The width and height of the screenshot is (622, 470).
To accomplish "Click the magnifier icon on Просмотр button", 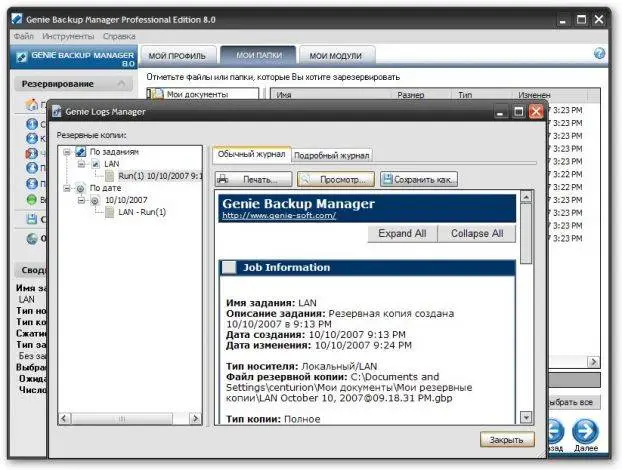I will [x=305, y=179].
